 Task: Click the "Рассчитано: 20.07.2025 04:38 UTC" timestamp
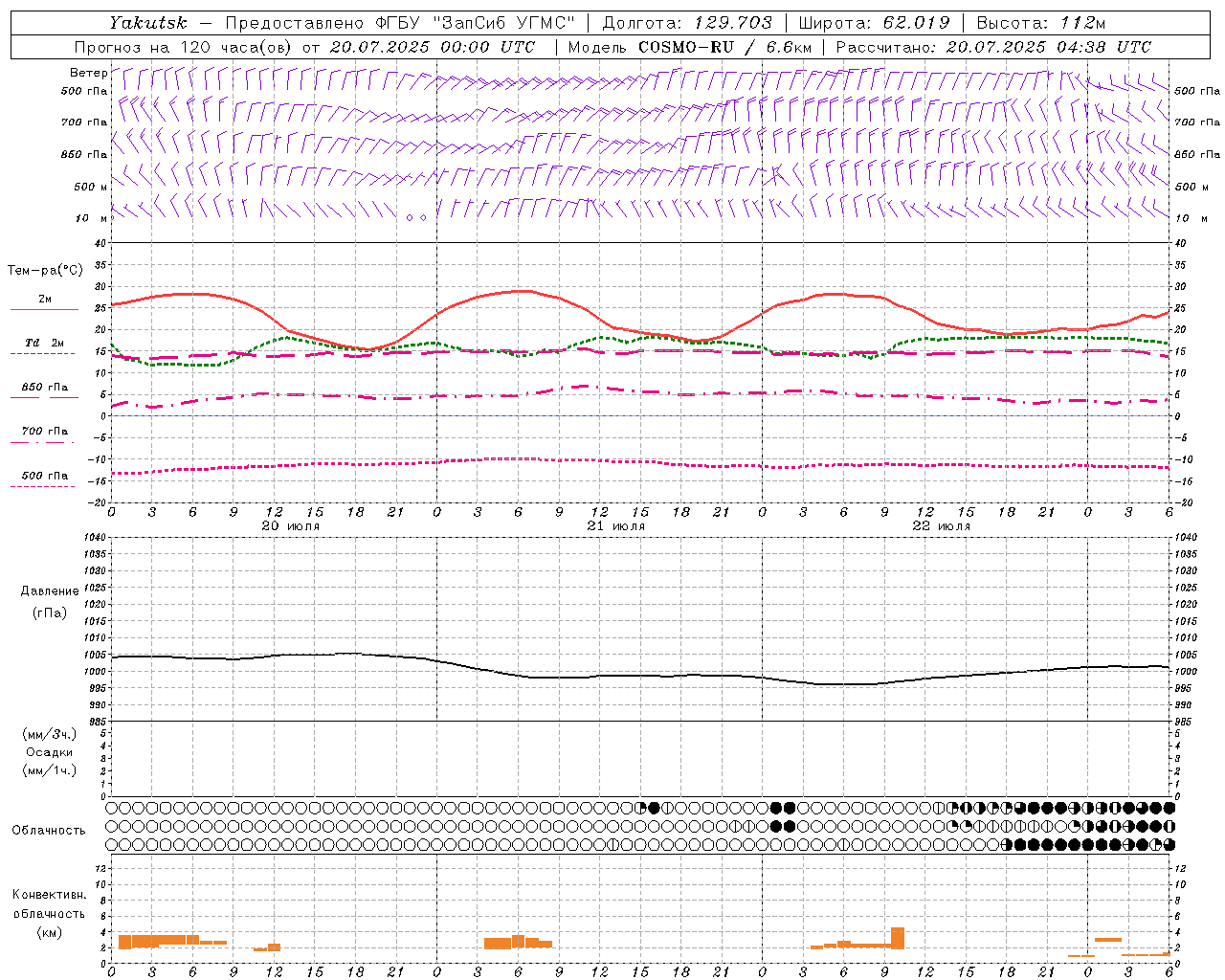(993, 47)
